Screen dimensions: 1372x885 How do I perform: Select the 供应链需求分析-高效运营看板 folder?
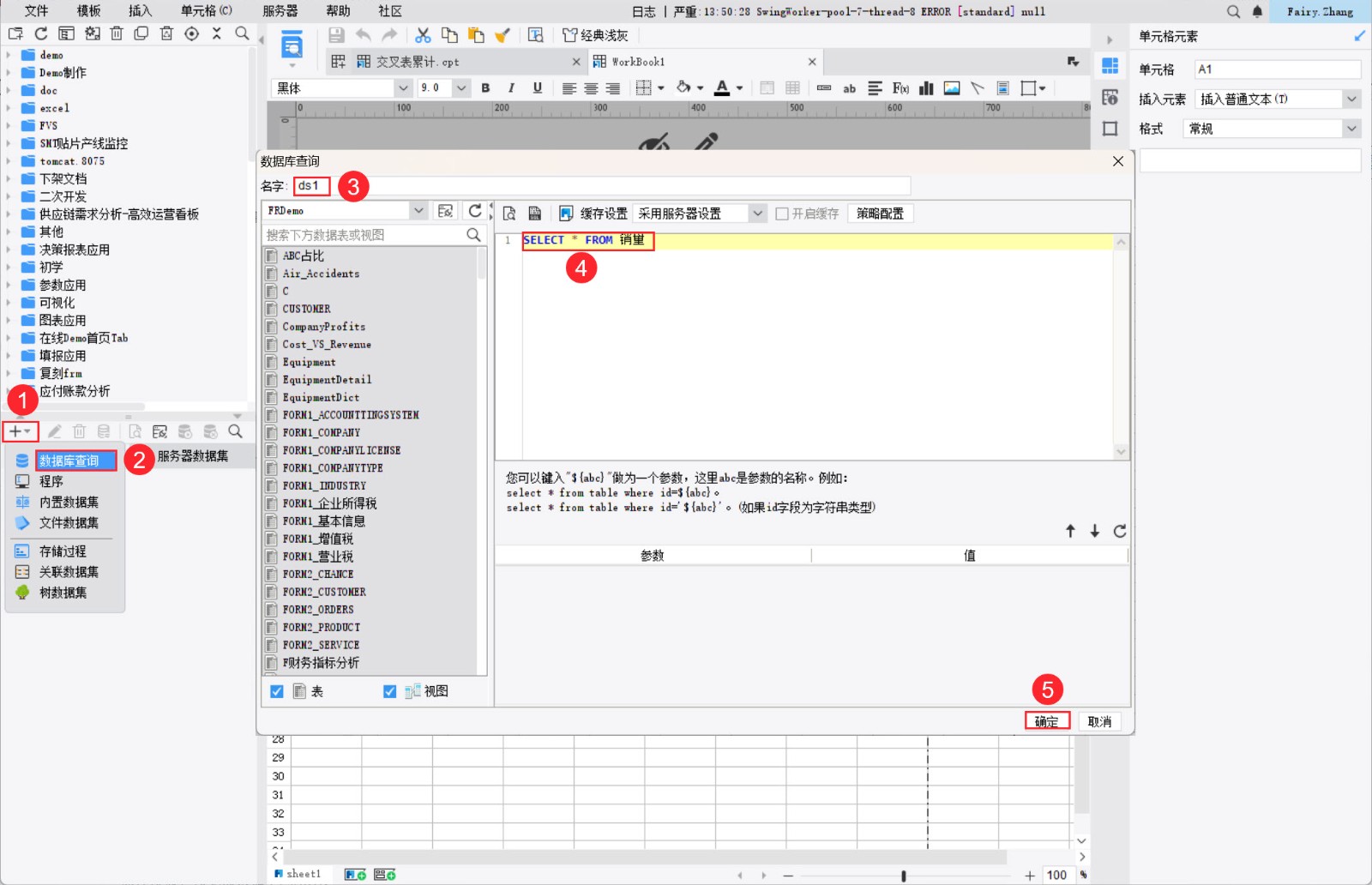(x=118, y=214)
